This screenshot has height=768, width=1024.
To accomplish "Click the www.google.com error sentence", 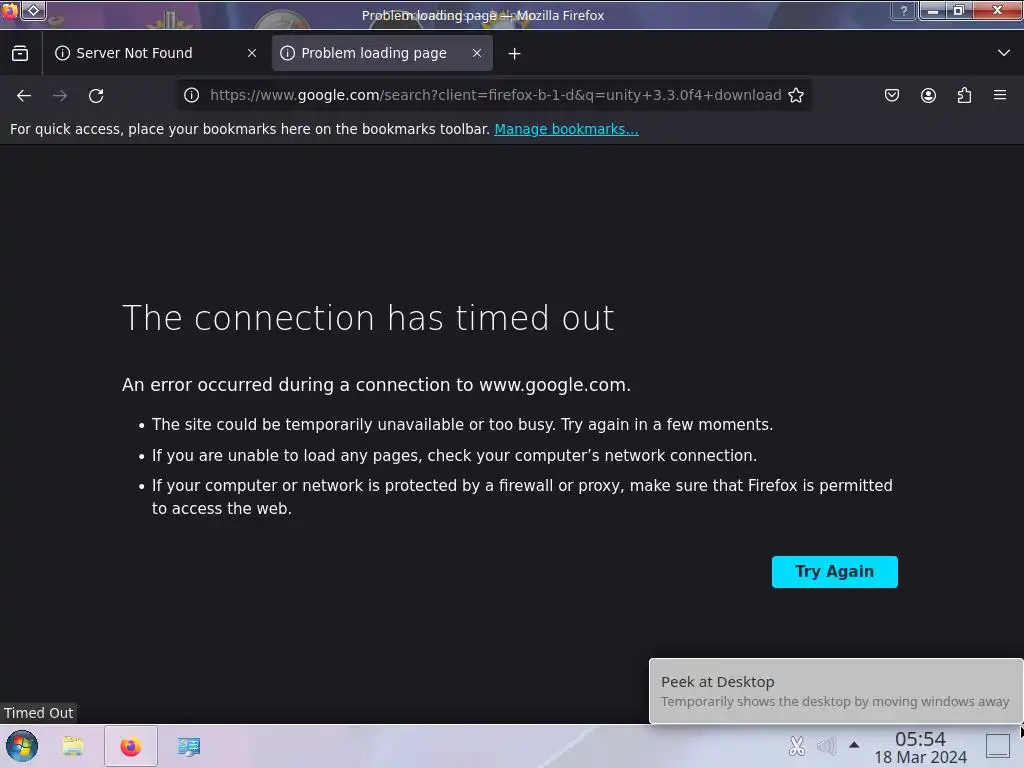I will [376, 385].
